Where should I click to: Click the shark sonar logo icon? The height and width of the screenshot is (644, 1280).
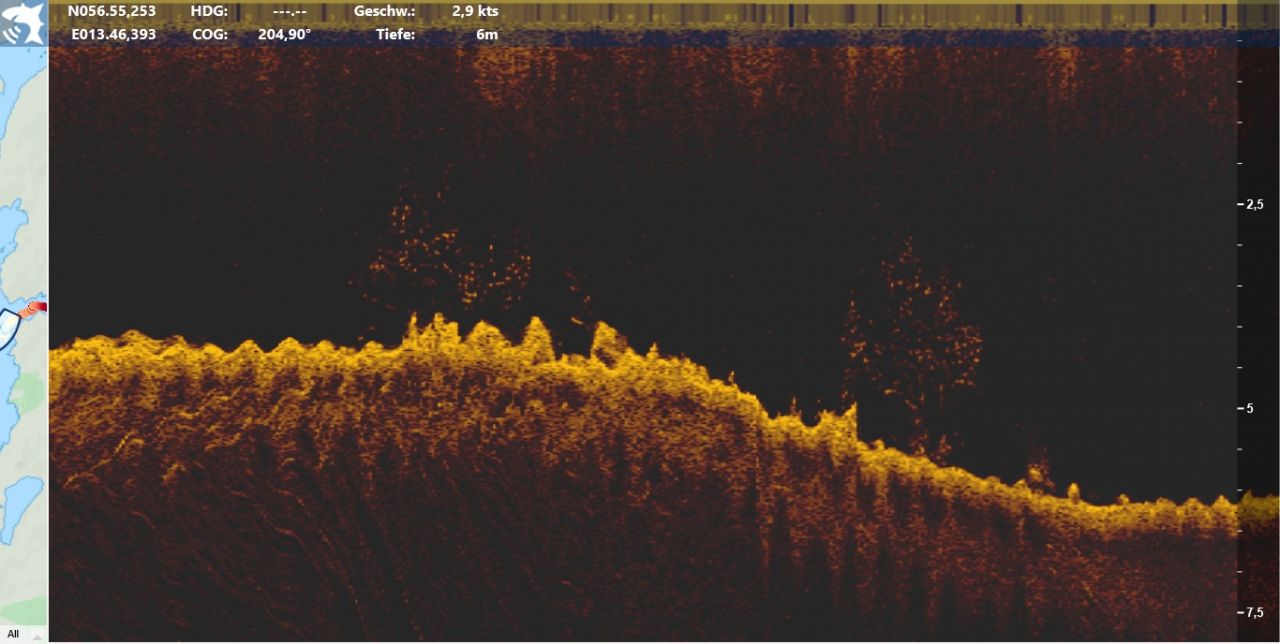pyautogui.click(x=23, y=22)
